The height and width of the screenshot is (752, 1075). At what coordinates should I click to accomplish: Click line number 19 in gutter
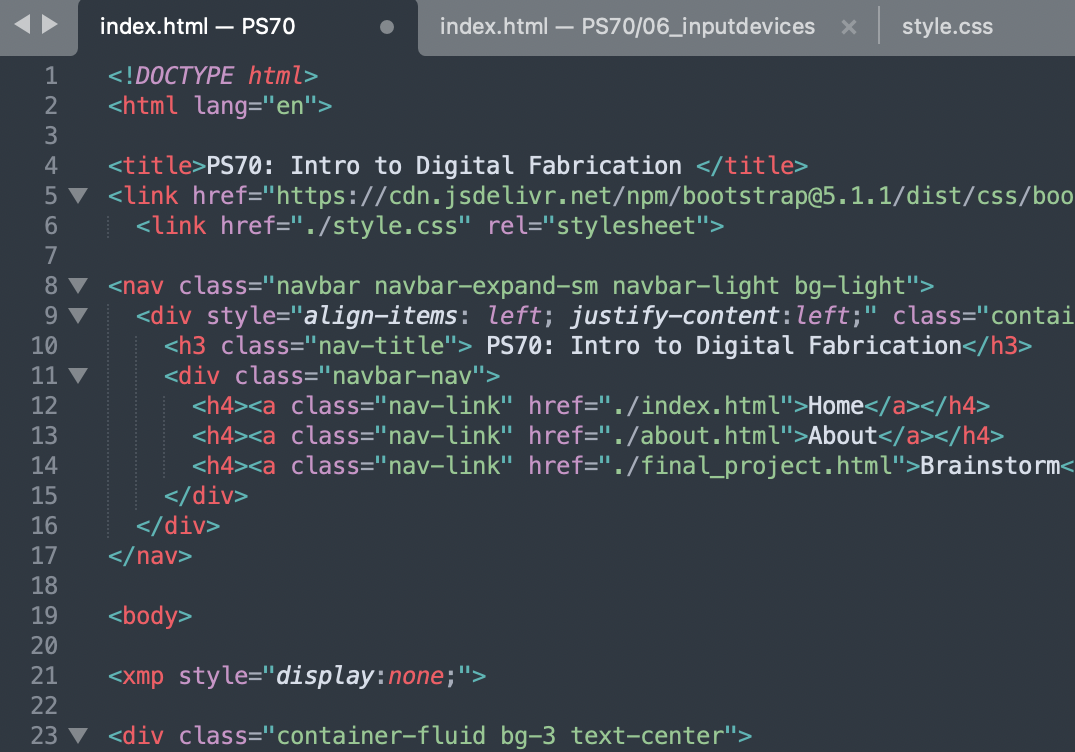[x=45, y=616]
